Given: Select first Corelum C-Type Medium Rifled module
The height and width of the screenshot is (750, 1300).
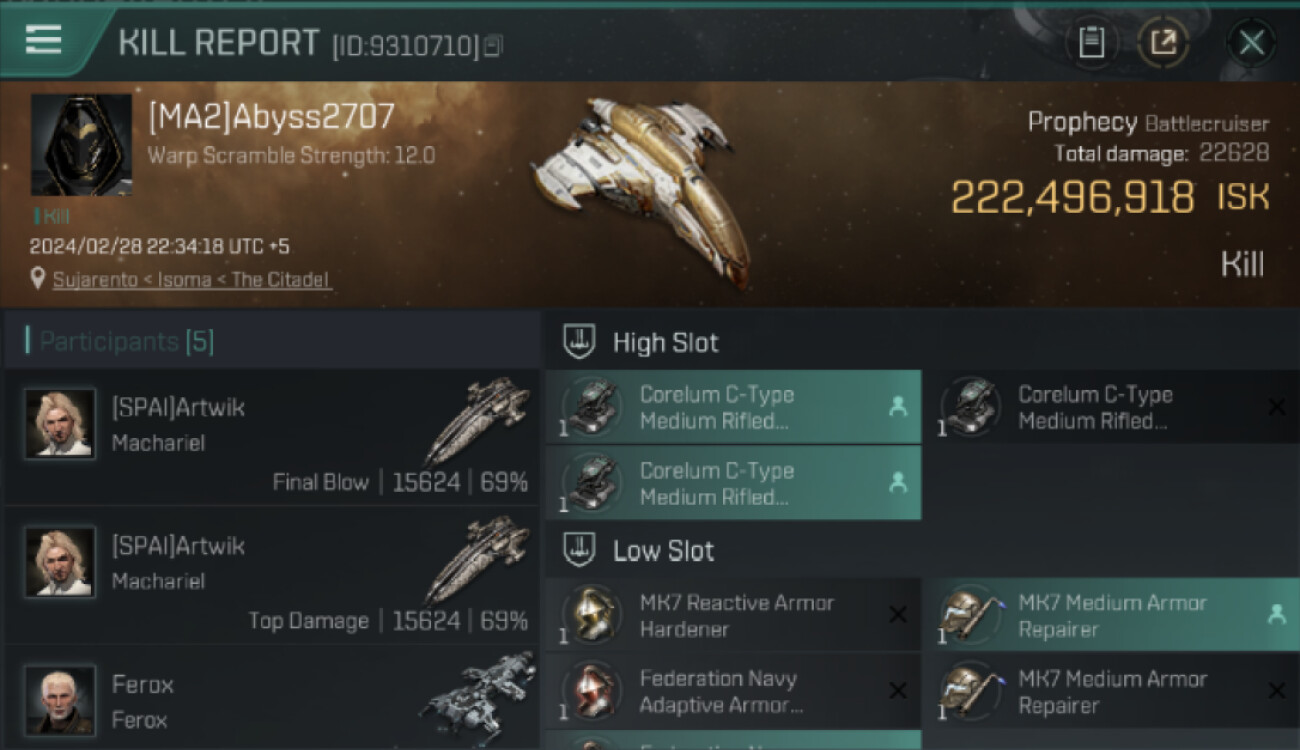Looking at the screenshot, I should click(732, 407).
